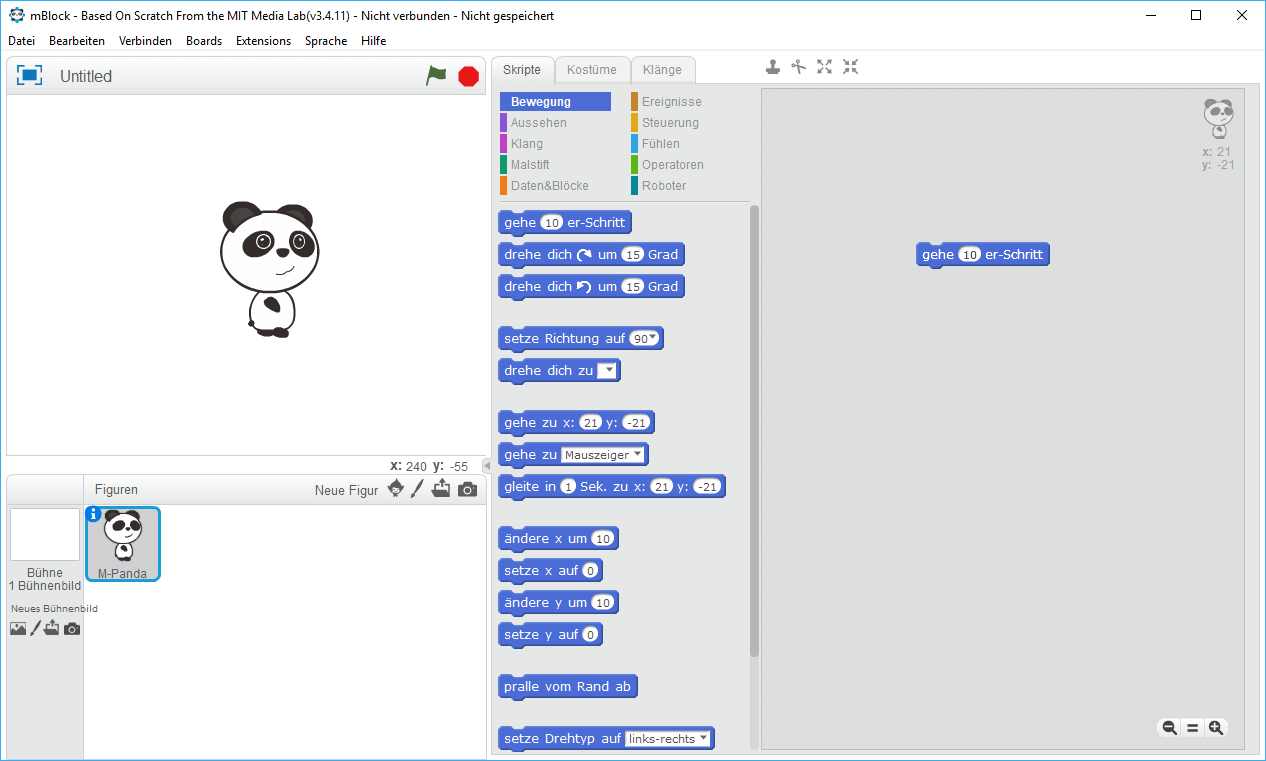Image resolution: width=1266 pixels, height=761 pixels.
Task: Click the blocks palette vertical scrollbar
Action: 754,430
